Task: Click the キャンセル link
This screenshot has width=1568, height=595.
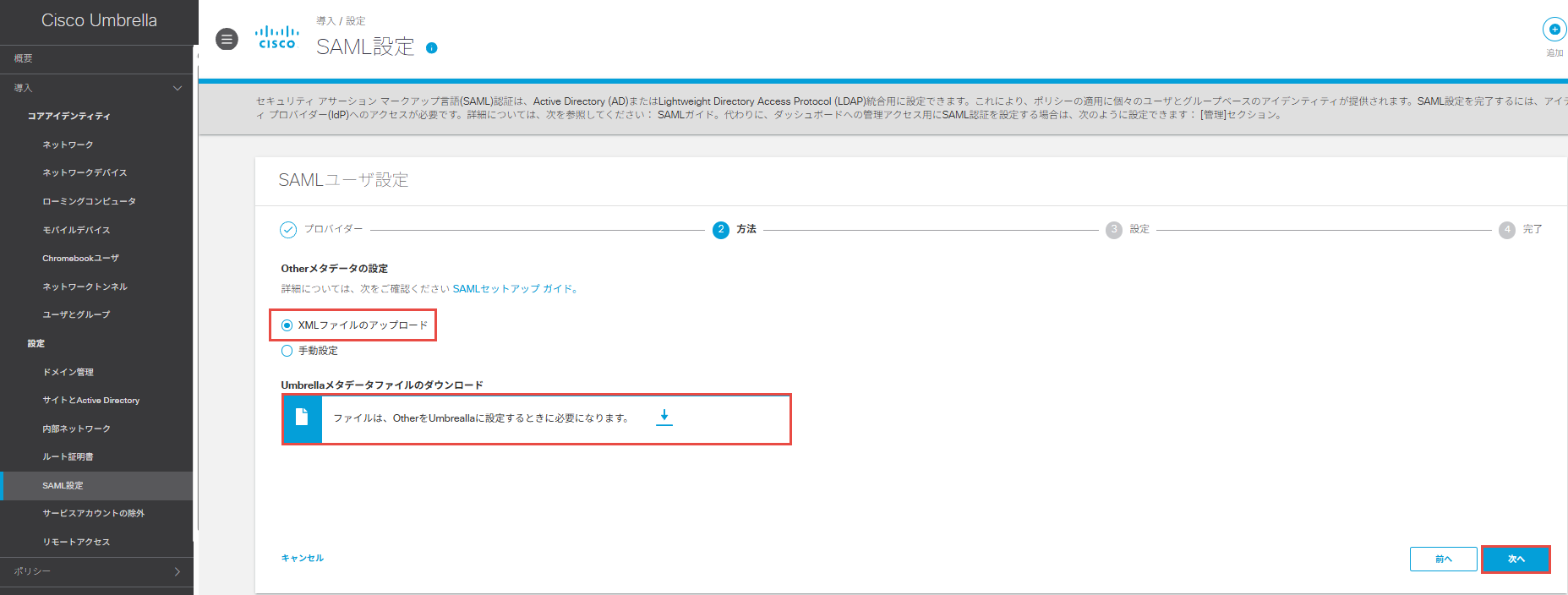Action: point(303,558)
